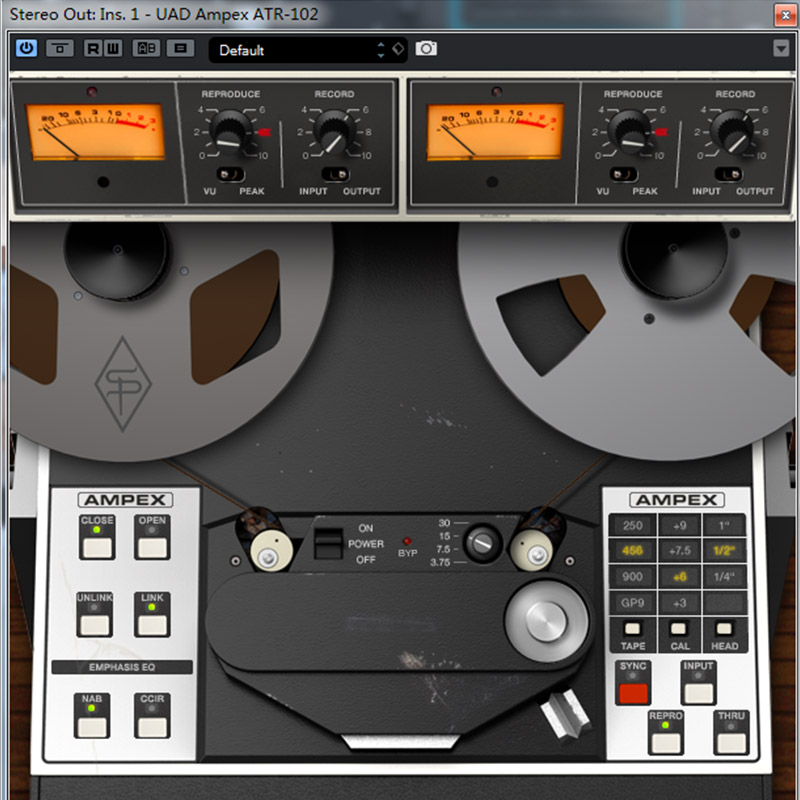The width and height of the screenshot is (800, 800).
Task: Flip the left VU/PEAK meter switch
Action: (230, 174)
